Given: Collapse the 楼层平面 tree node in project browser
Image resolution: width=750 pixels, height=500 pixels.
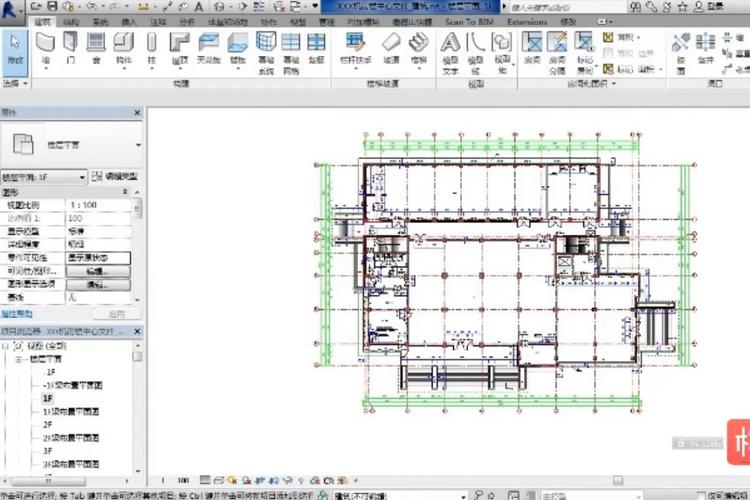Looking at the screenshot, I should point(19,359).
